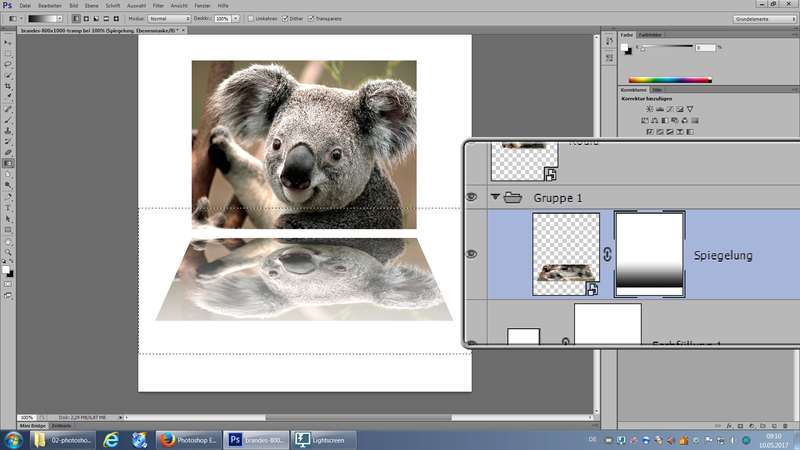Screen dimensions: 800x450
Task: Collapse the Gruppe 1 group triangle
Action: click(x=495, y=198)
